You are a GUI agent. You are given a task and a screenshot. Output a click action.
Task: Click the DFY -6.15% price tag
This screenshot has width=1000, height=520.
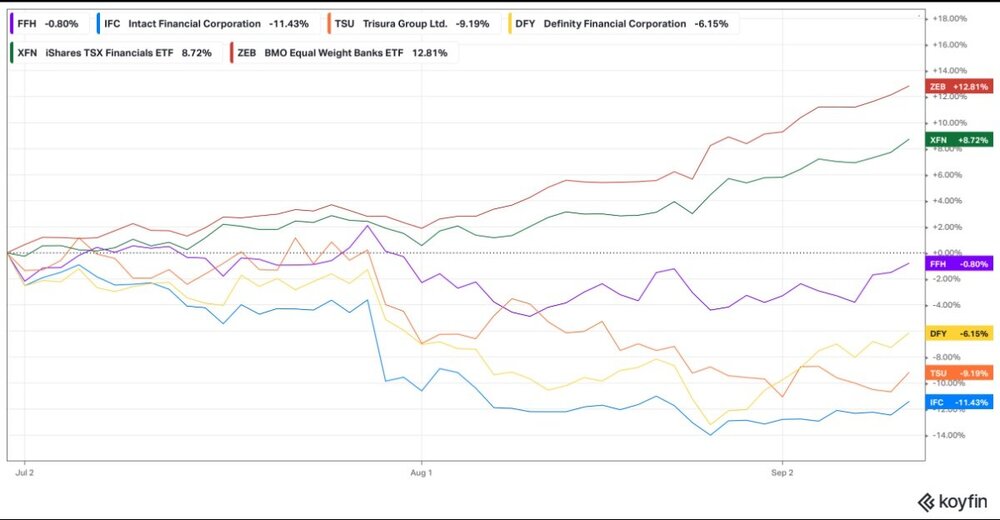pos(959,333)
